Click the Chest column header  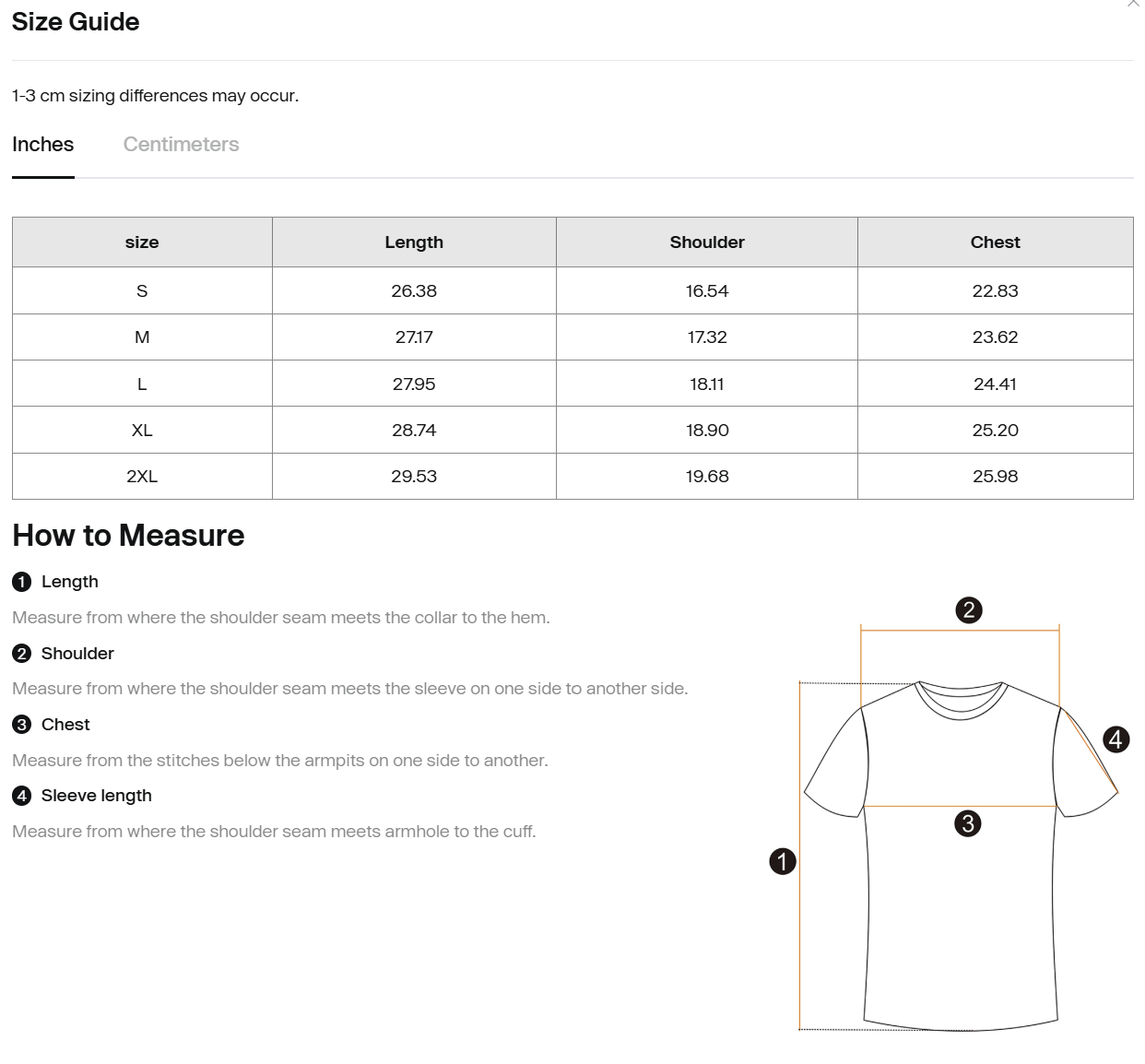(x=996, y=242)
